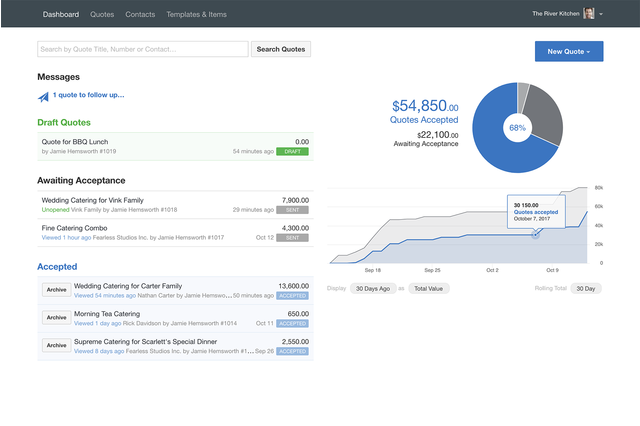Select the Total Value display option

click(x=428, y=288)
